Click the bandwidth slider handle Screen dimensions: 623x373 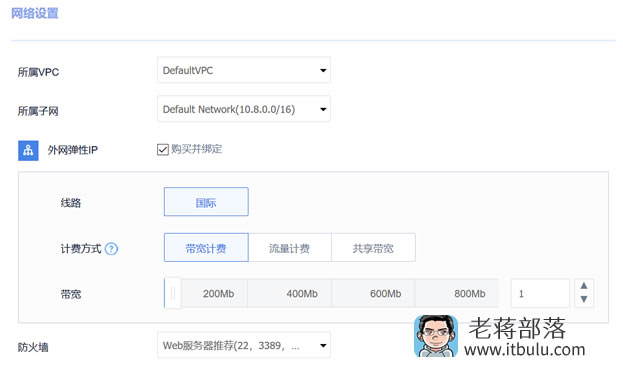pyautogui.click(x=173, y=294)
